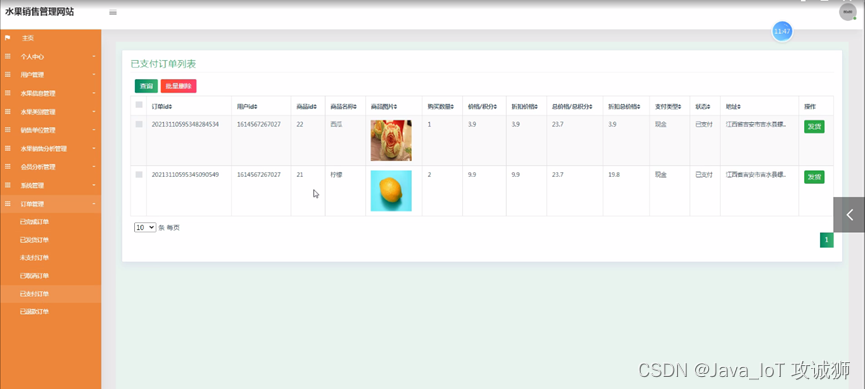Click the list icon beside 会员分析管理
This screenshot has width=865, height=389.
coord(7,167)
